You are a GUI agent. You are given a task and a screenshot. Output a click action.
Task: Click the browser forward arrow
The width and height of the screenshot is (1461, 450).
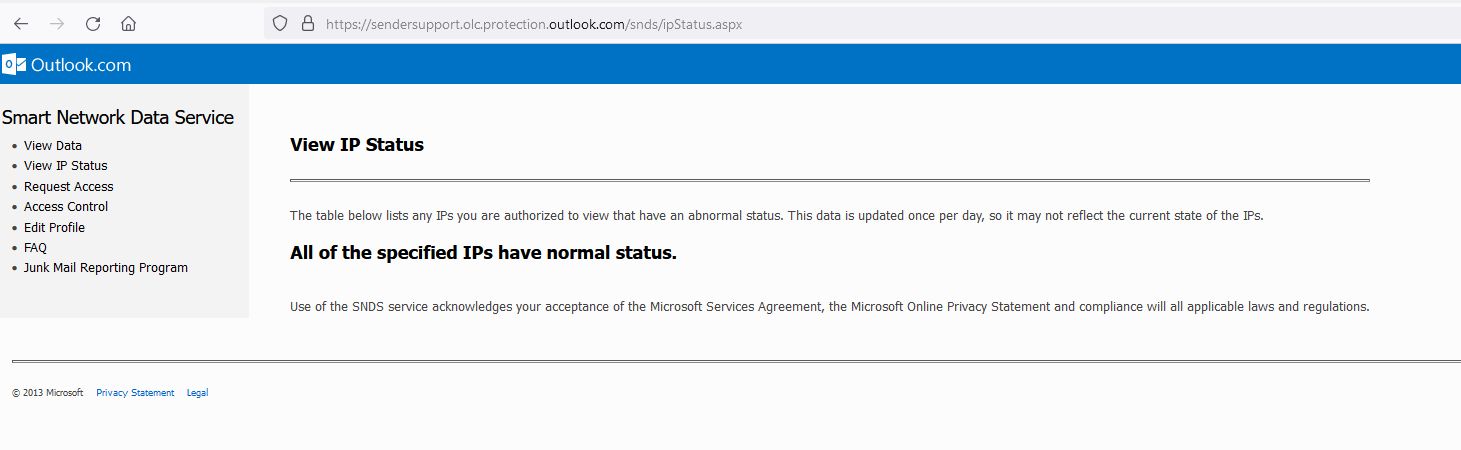[x=57, y=23]
